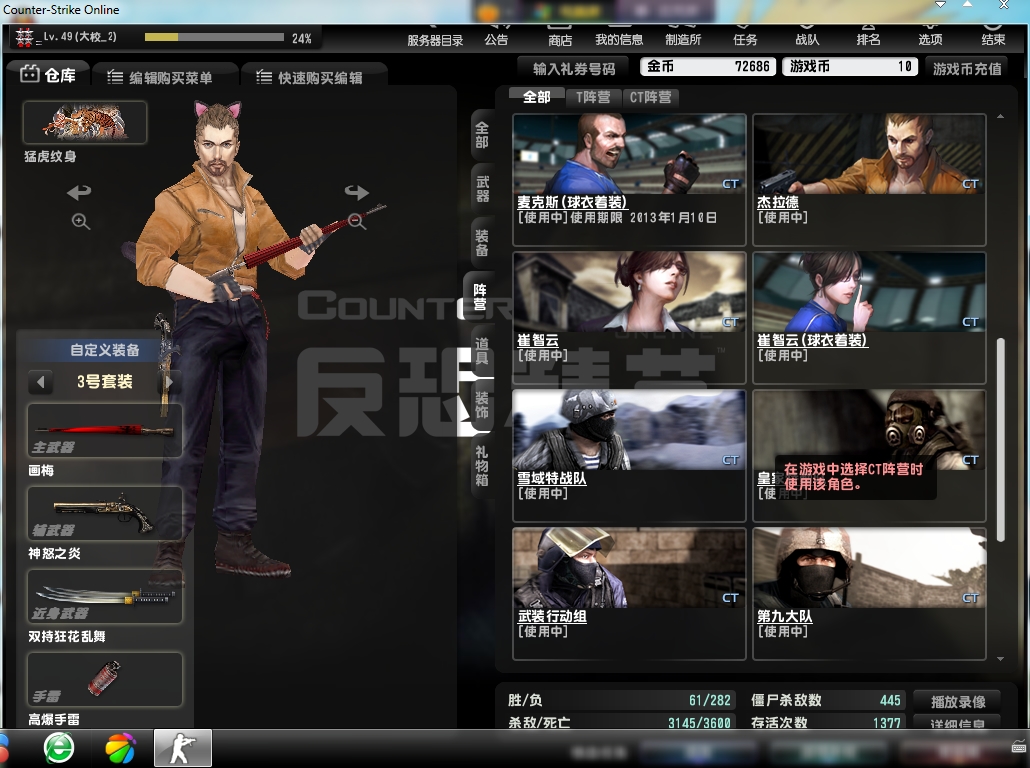Click the 游戏币 10 balance field
Image resolution: width=1030 pixels, height=768 pixels.
click(x=850, y=66)
